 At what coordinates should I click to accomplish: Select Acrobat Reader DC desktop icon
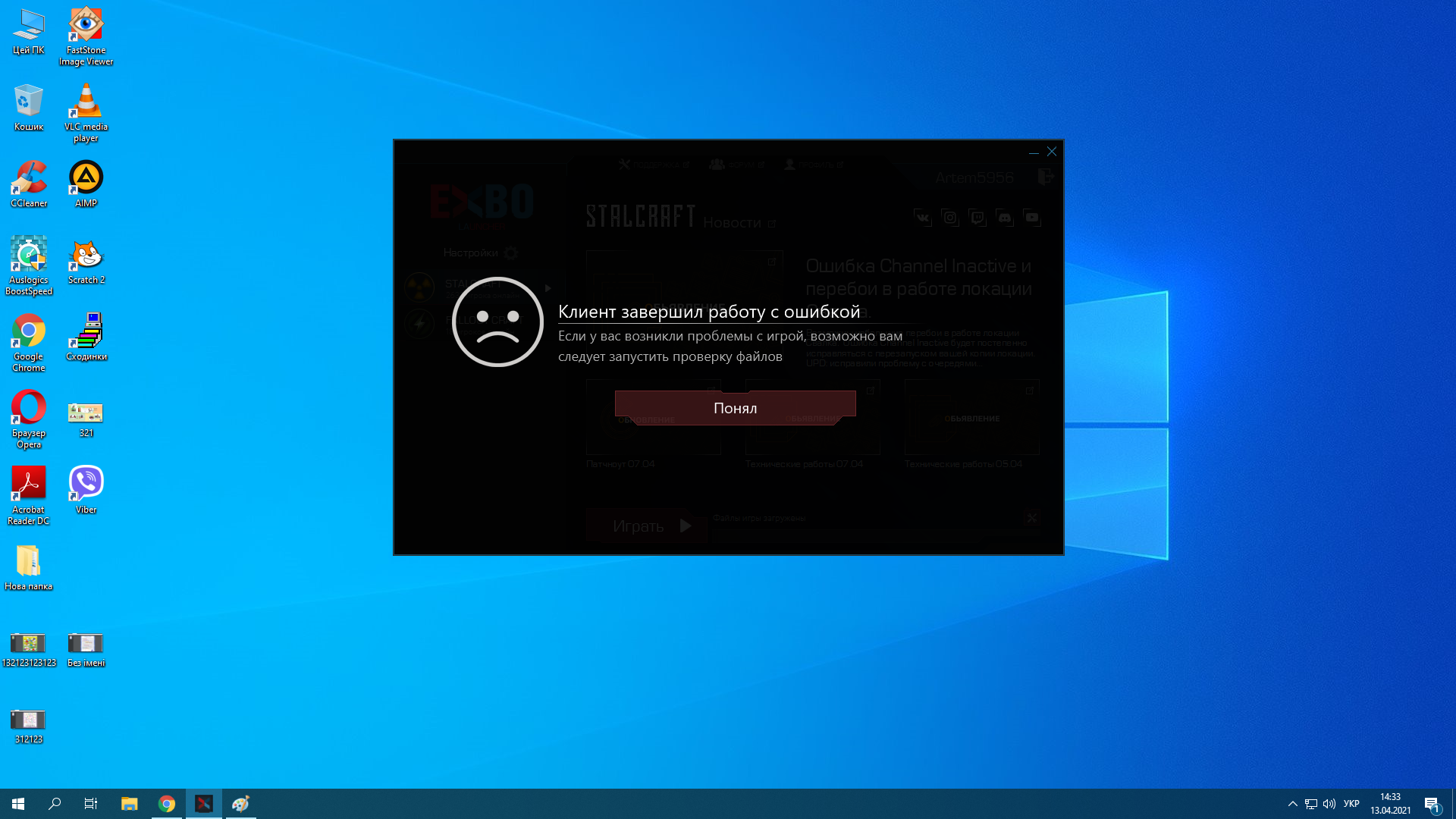tap(28, 496)
